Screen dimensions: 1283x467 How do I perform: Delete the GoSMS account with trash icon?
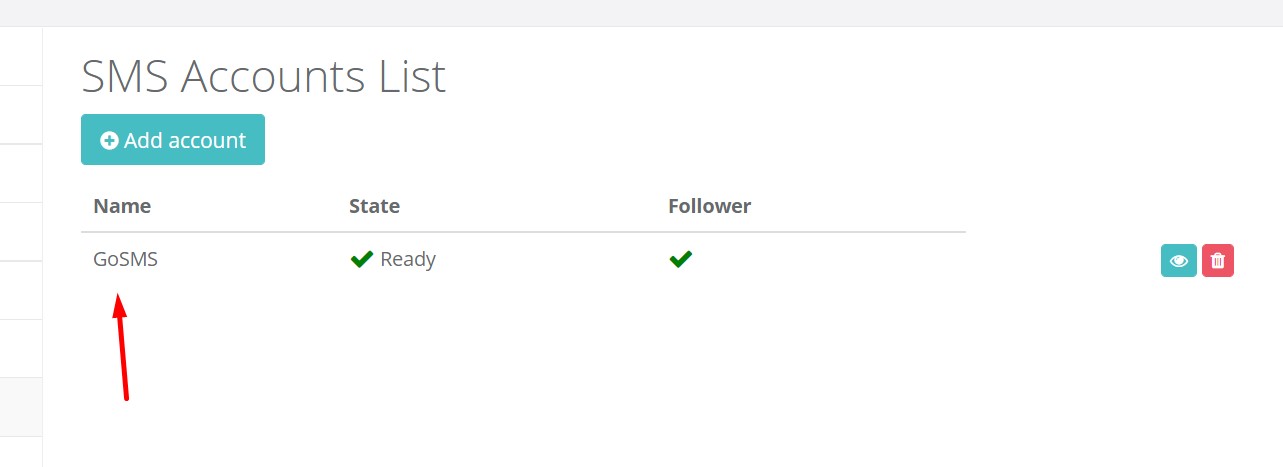(1218, 261)
